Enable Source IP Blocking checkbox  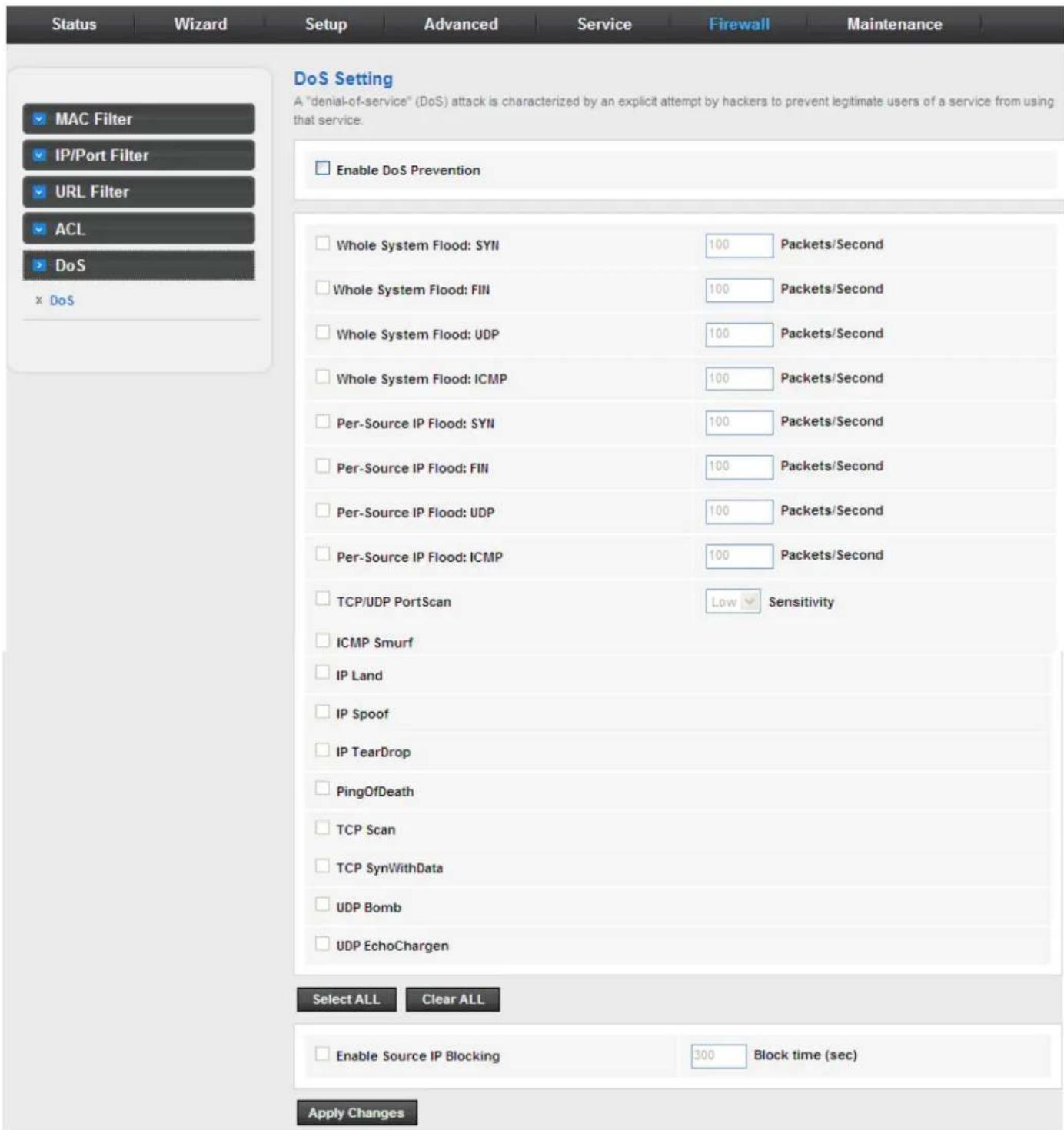(x=323, y=1054)
